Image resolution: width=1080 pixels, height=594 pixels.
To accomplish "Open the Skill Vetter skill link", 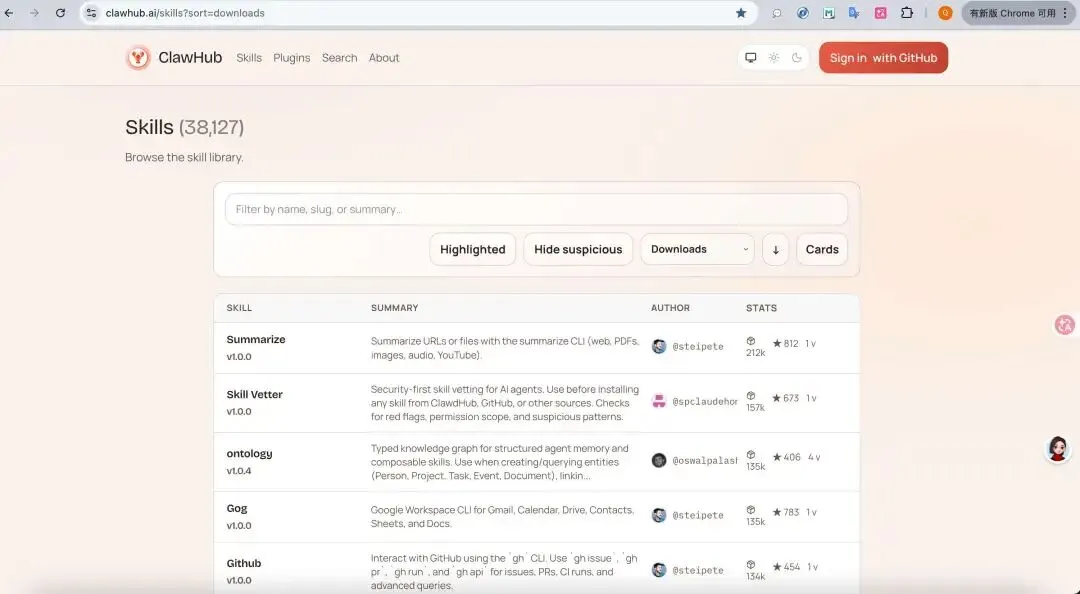I will [x=254, y=394].
